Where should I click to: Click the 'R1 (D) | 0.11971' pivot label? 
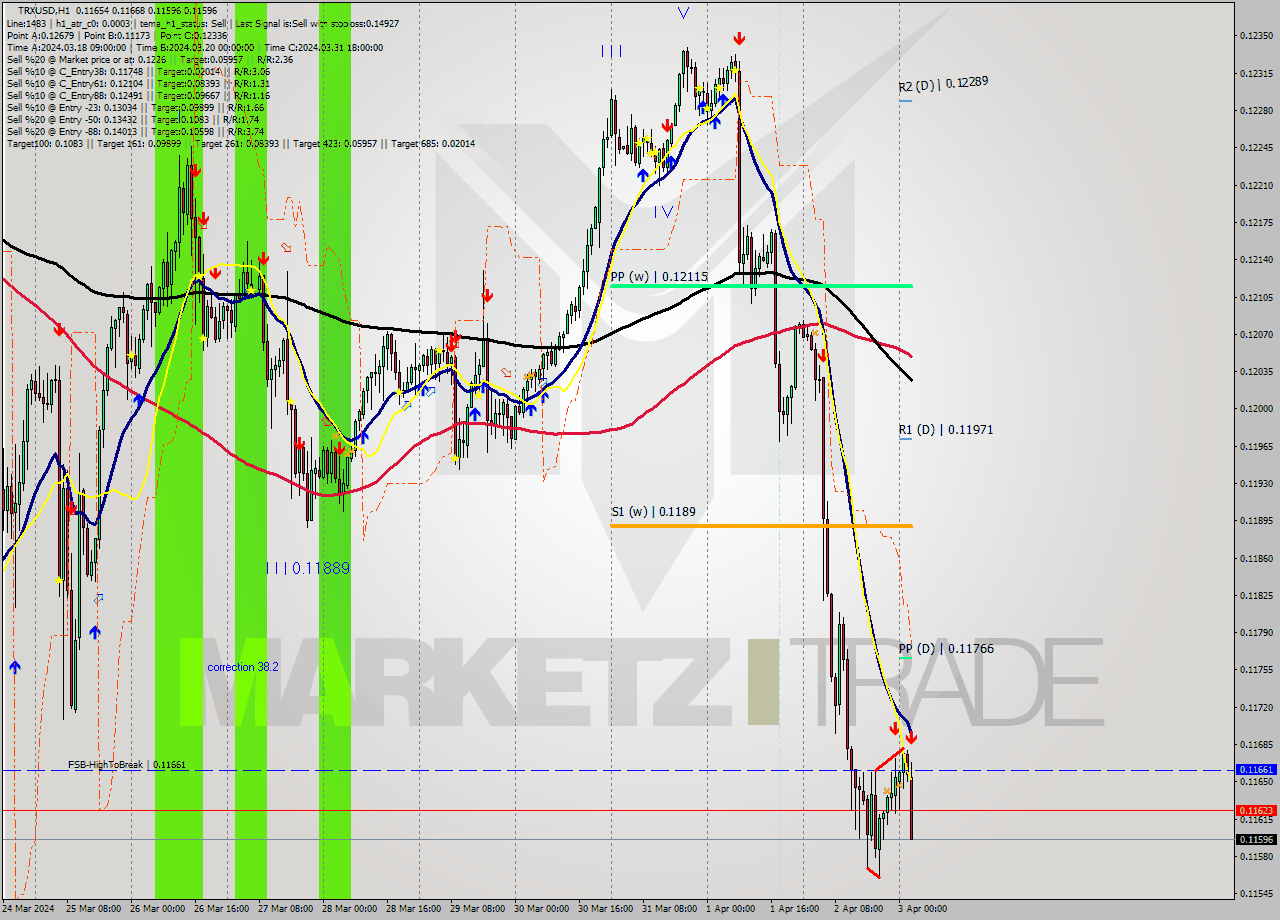click(945, 430)
